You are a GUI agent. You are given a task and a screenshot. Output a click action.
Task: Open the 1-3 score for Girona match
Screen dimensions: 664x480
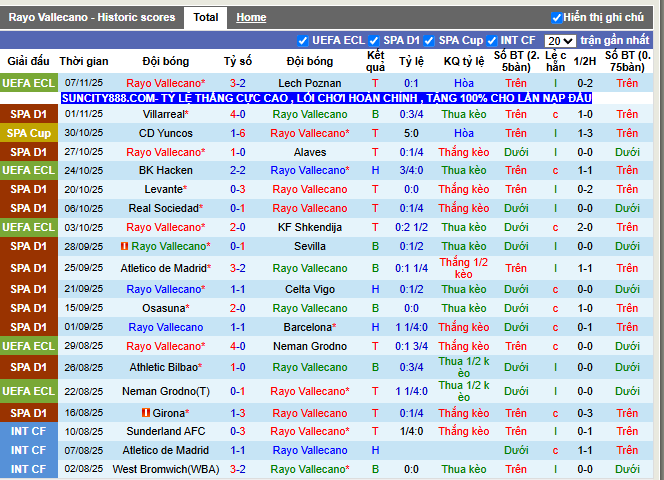pos(238,413)
